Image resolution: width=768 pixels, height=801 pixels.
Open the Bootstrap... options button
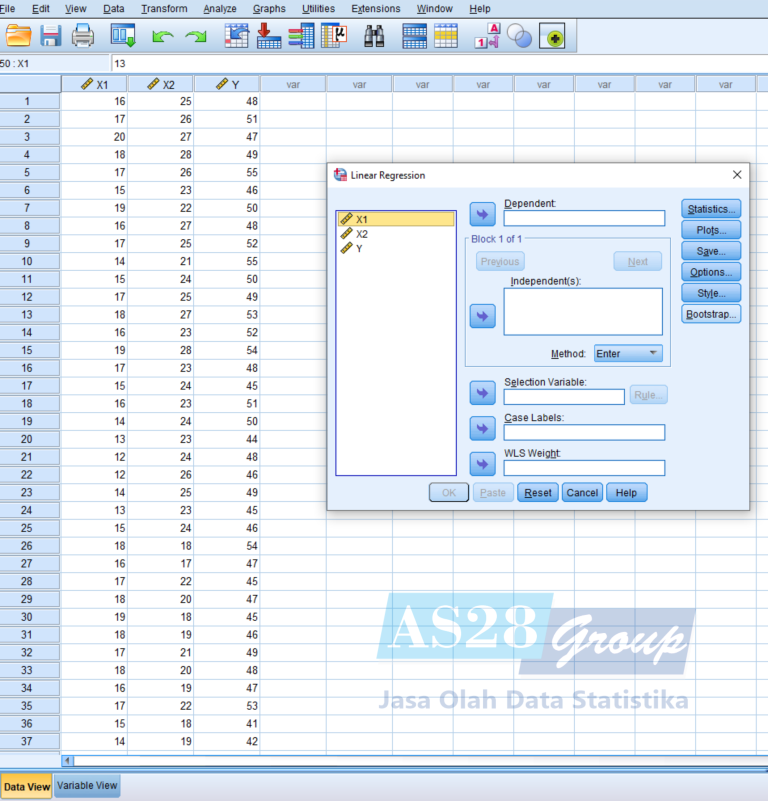711,314
